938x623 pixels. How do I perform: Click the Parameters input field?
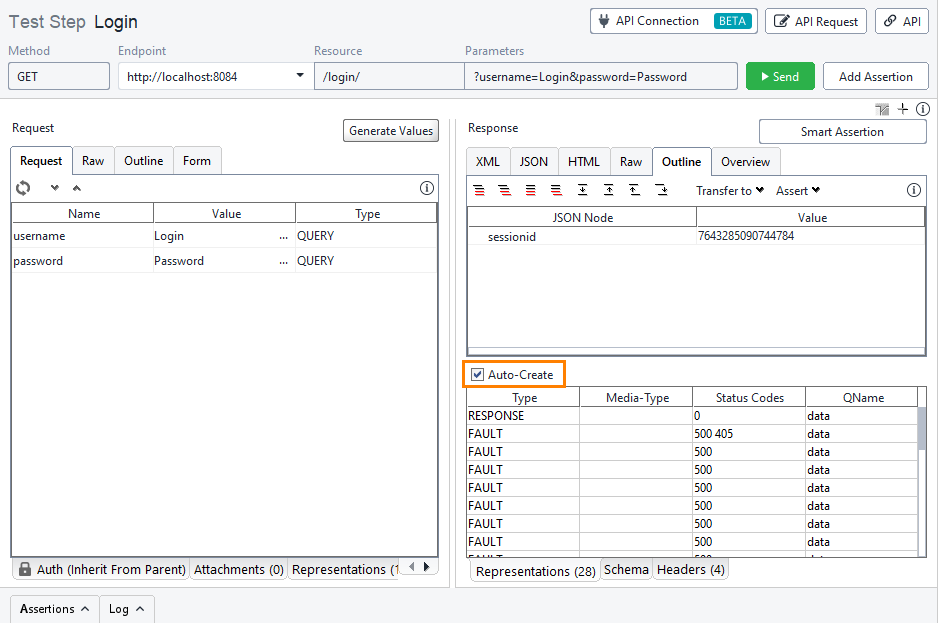point(601,76)
